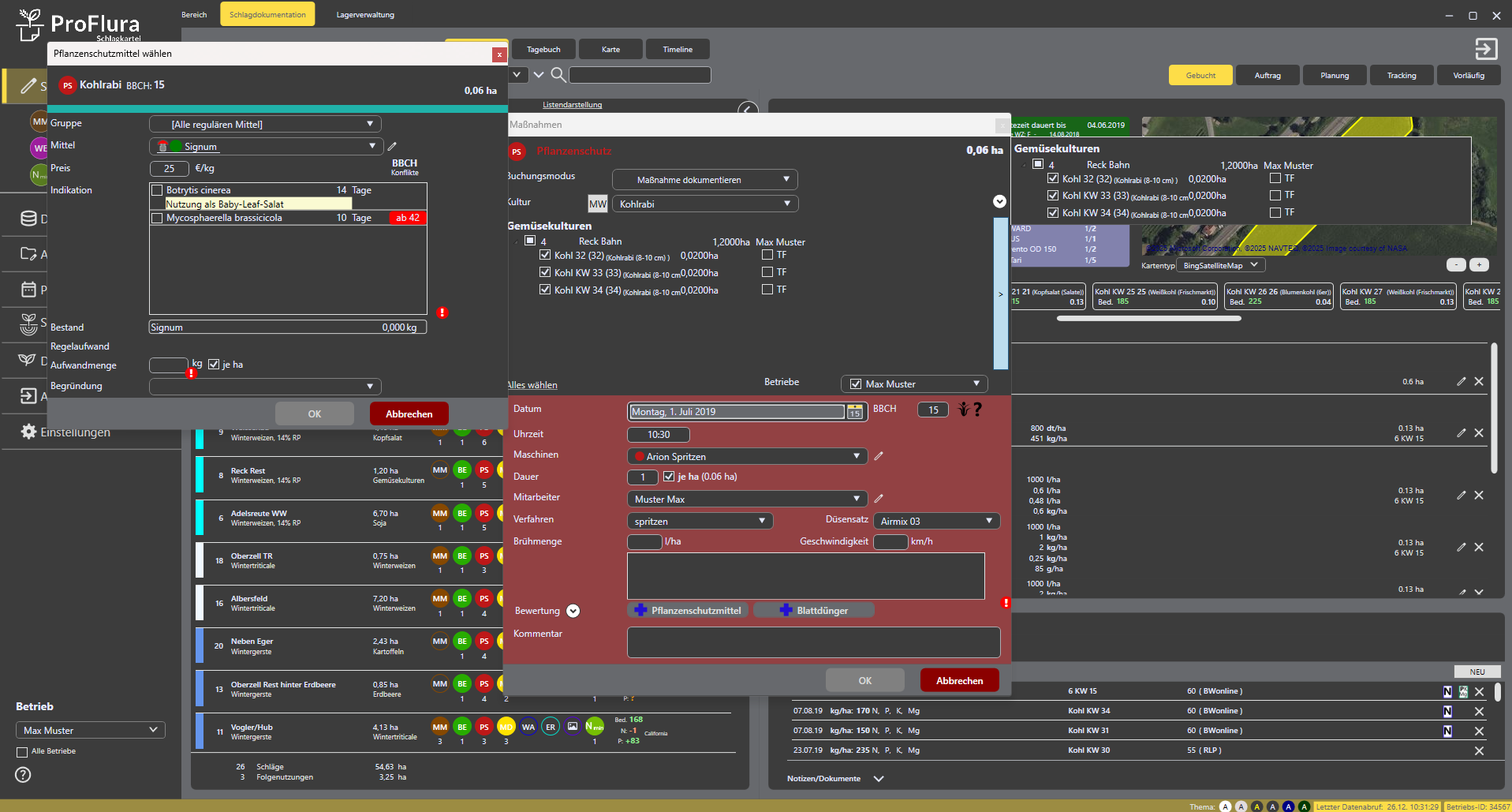1512x812 pixels.
Task: Open help question mark icon bottom left
Action: click(24, 775)
